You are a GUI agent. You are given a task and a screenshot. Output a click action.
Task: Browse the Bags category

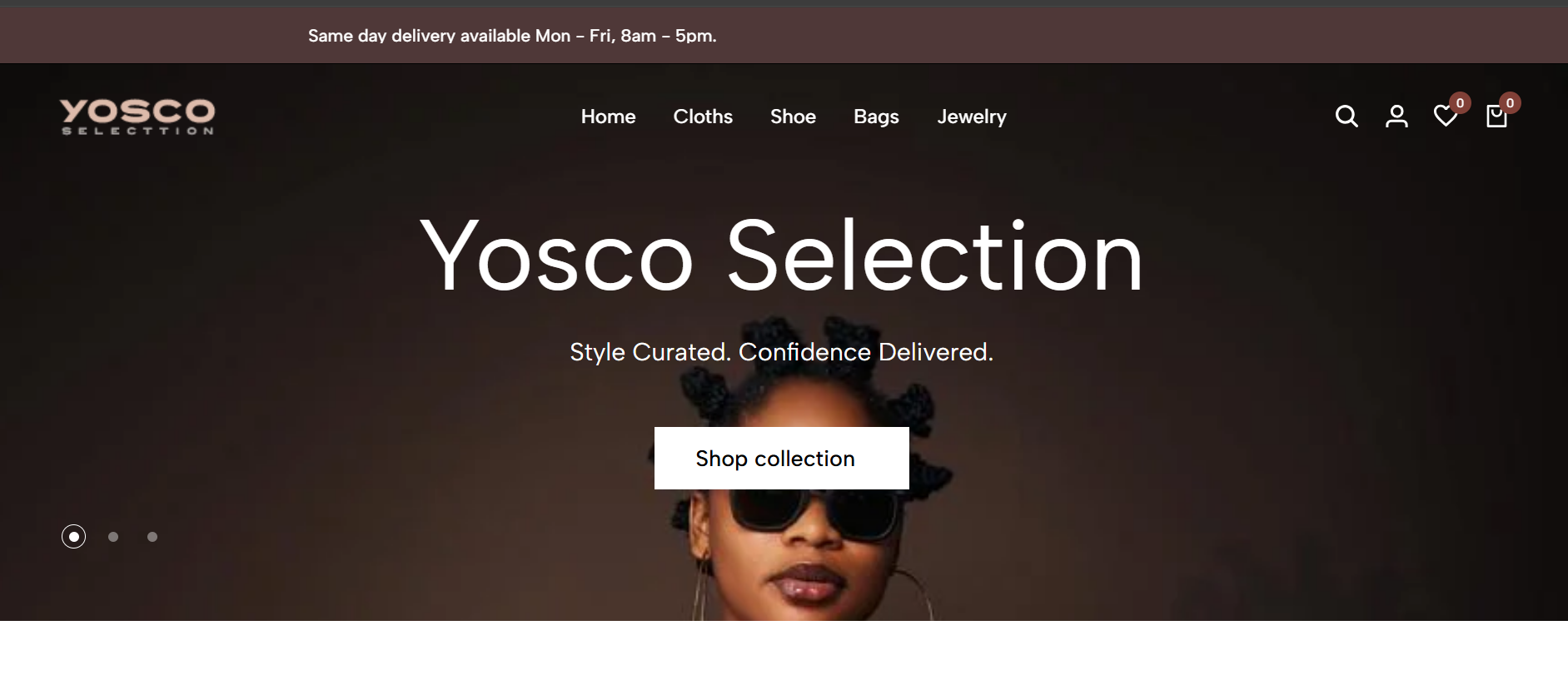(876, 117)
